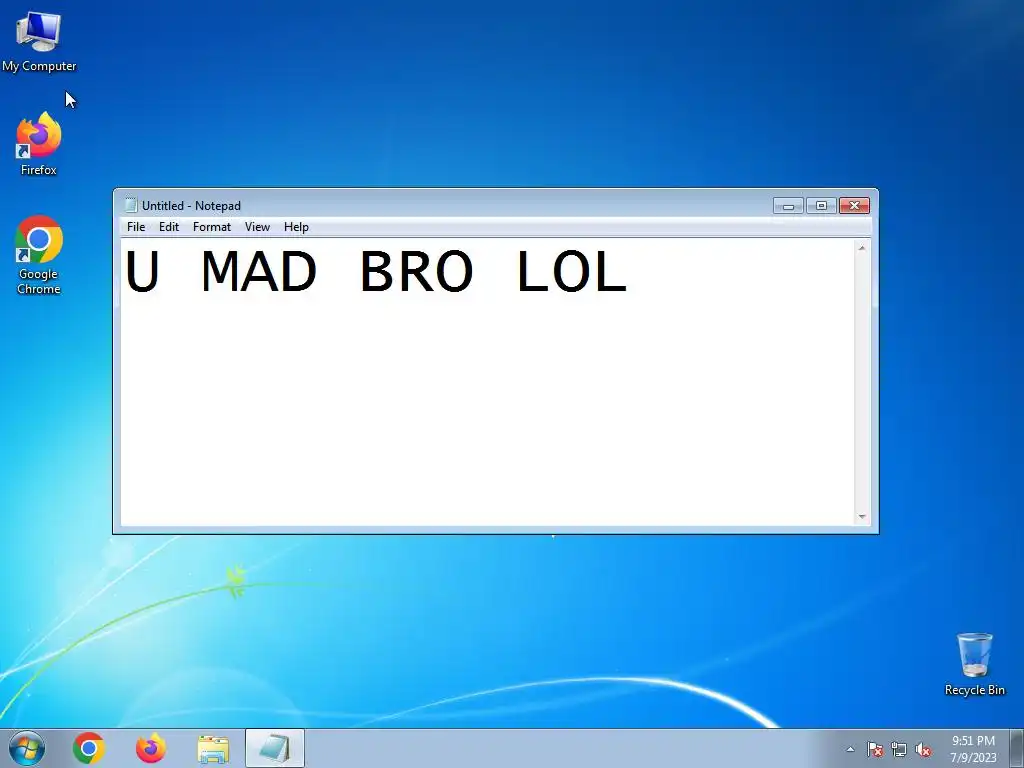Open the Action Center flag icon
The height and width of the screenshot is (768, 1024).
875,749
